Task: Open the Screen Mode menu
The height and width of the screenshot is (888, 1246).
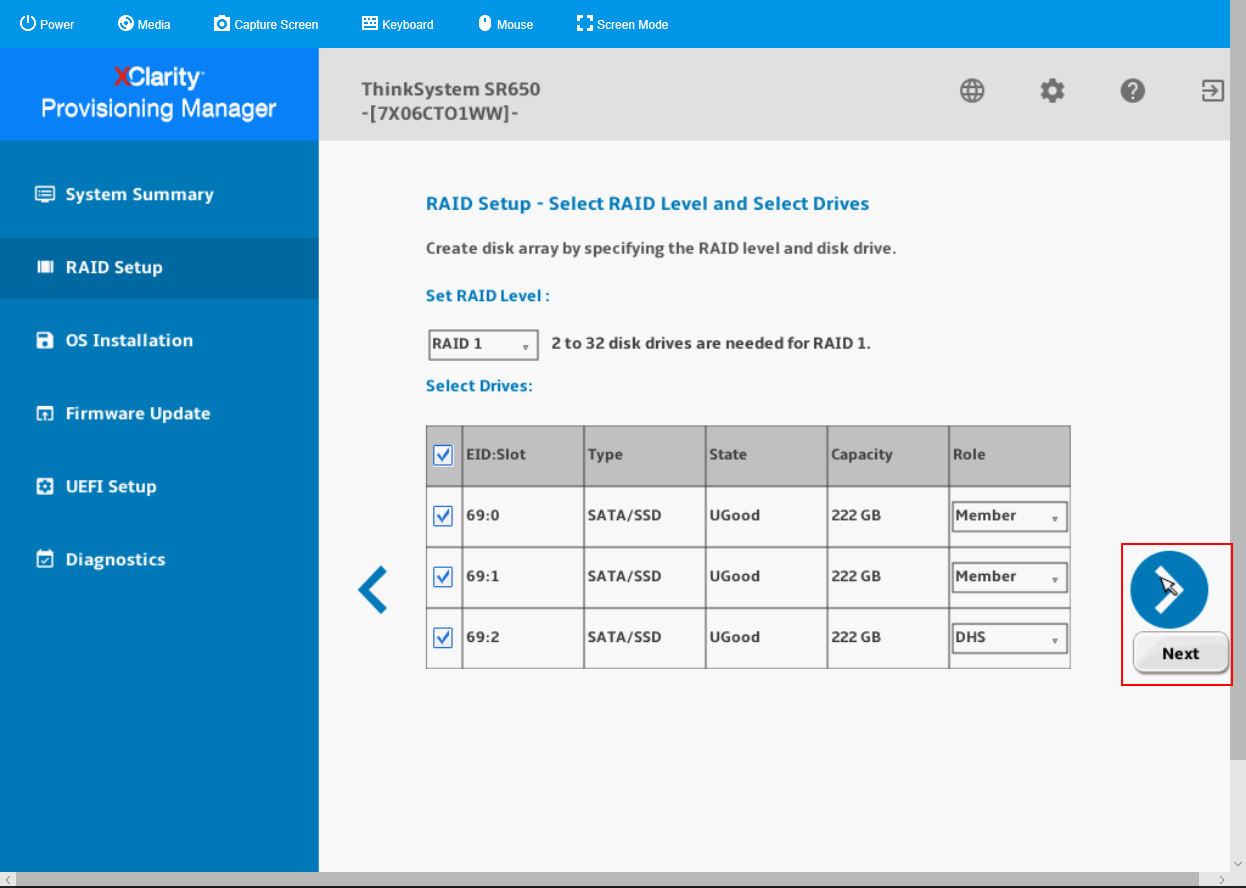Action: (x=622, y=24)
